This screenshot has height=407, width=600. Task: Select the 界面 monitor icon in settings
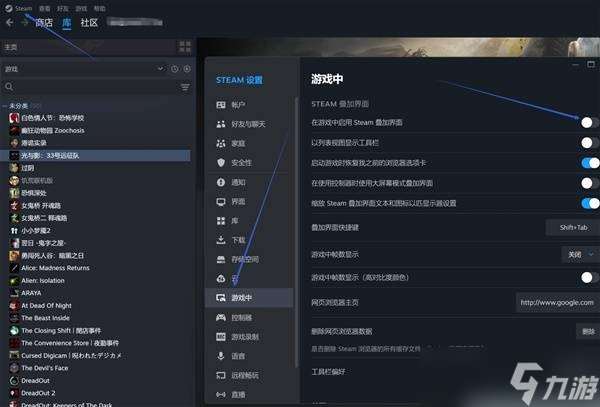[221, 202]
